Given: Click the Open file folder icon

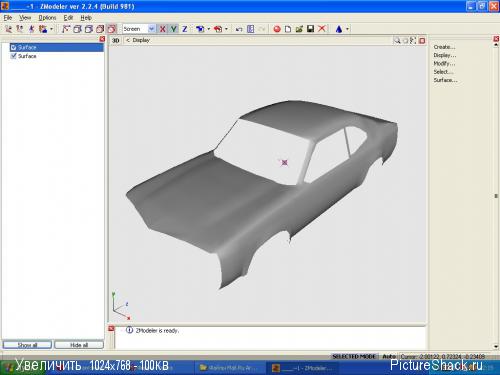Looking at the screenshot, I should [x=299, y=29].
